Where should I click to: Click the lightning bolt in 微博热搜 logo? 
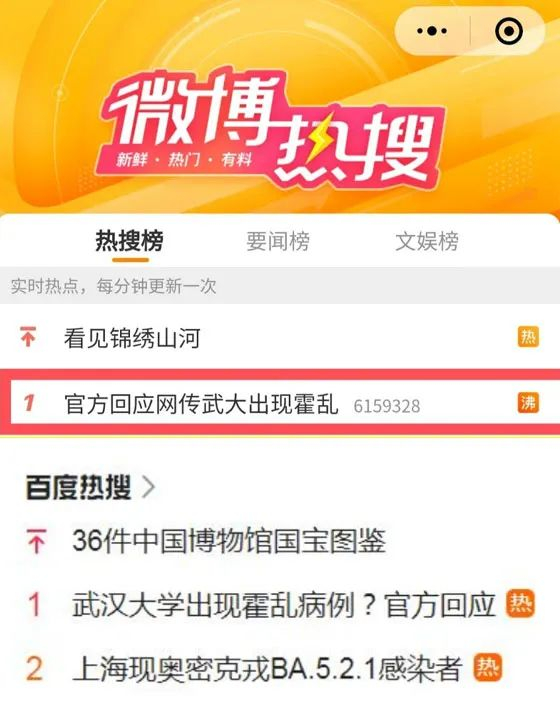[319, 137]
